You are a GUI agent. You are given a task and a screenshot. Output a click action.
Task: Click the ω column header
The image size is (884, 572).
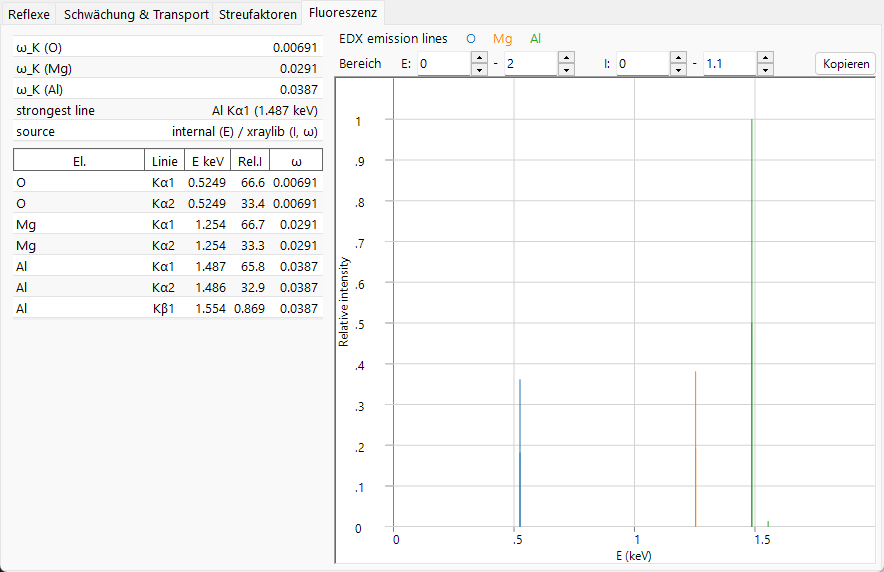[x=296, y=161]
